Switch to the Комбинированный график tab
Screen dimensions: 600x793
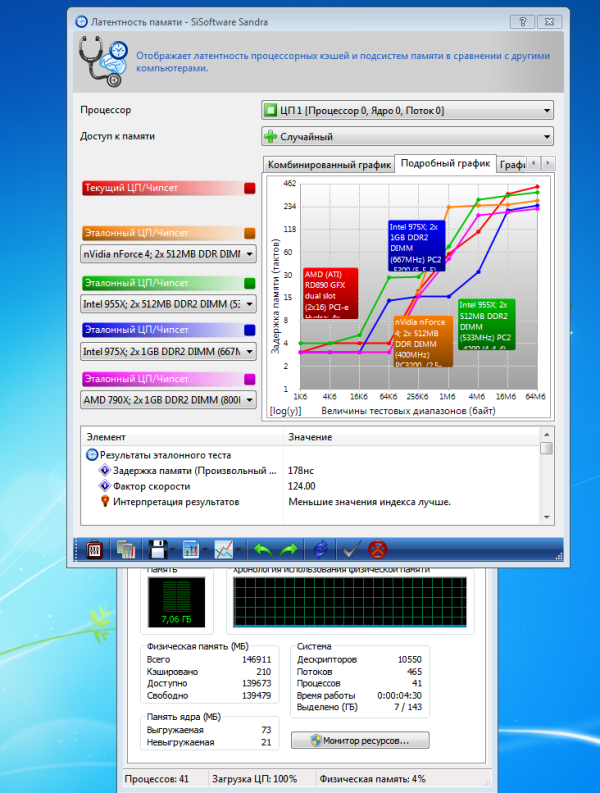(327, 164)
